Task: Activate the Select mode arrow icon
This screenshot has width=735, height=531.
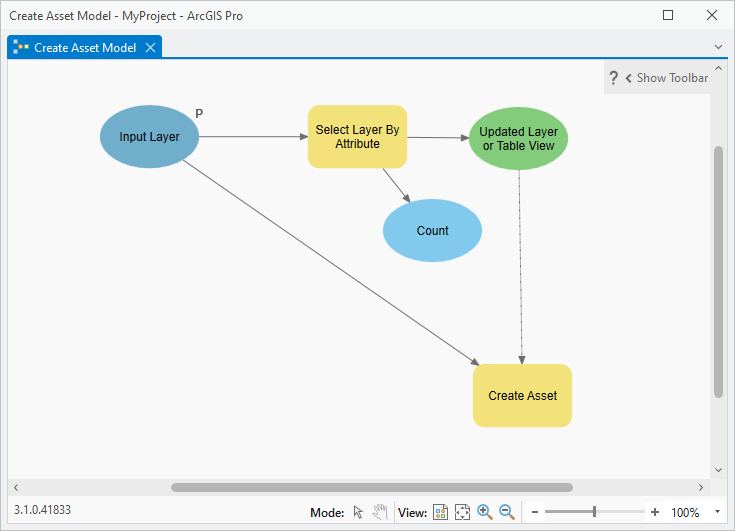Action: coord(358,512)
